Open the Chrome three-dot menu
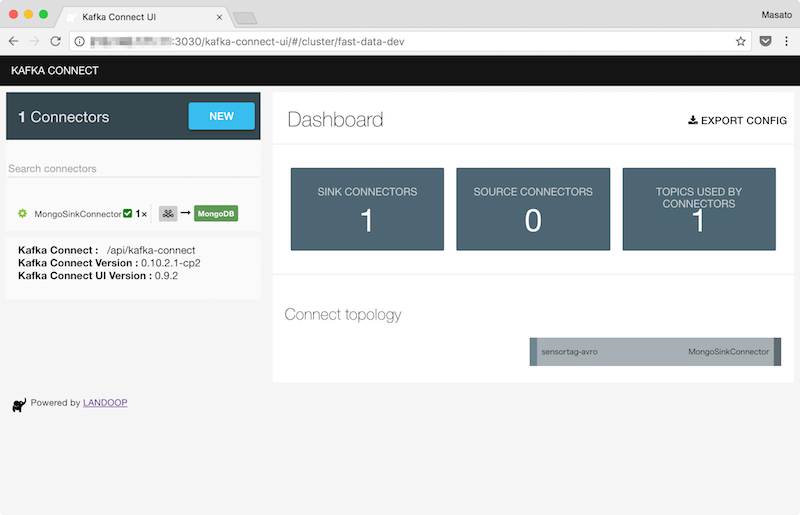The image size is (800, 515). (785, 41)
